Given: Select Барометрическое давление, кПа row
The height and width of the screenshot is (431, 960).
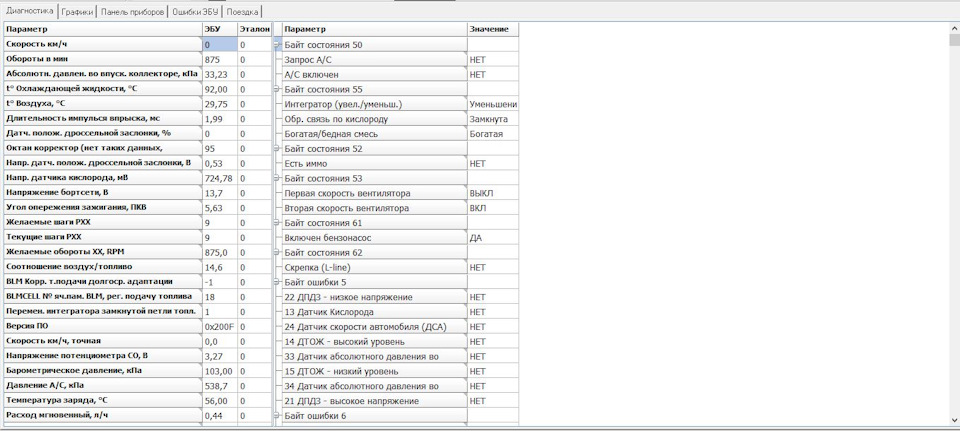Looking at the screenshot, I should pos(103,370).
